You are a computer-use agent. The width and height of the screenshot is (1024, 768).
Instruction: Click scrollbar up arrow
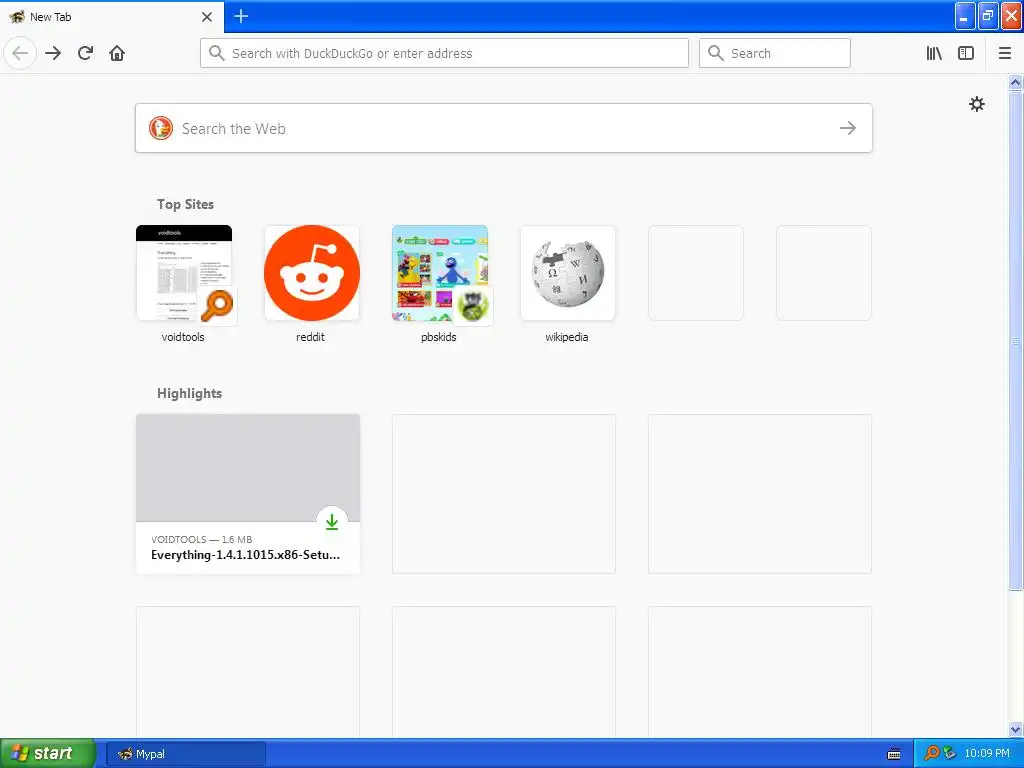coord(1016,82)
